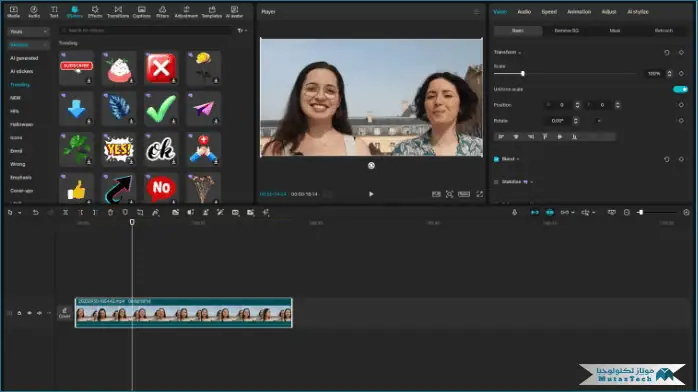Switch to the Audio tab
This screenshot has width=698, height=392.
coord(524,12)
